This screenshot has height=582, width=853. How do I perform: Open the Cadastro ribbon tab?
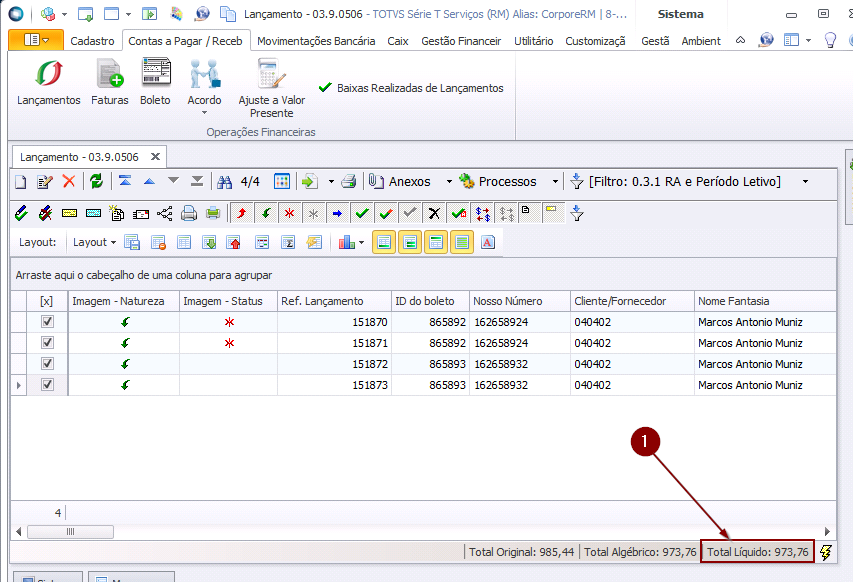92,41
